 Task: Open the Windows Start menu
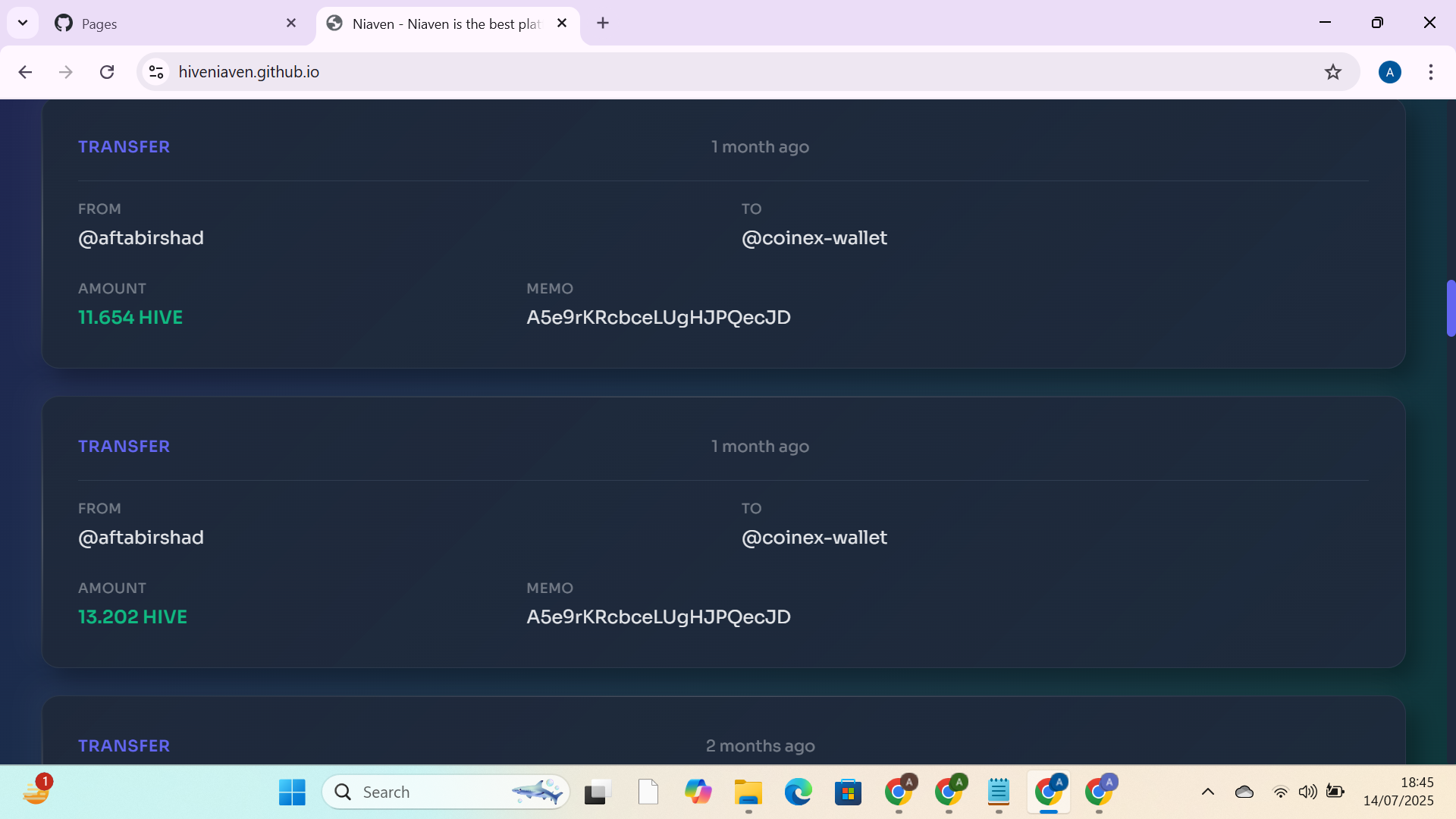(292, 792)
